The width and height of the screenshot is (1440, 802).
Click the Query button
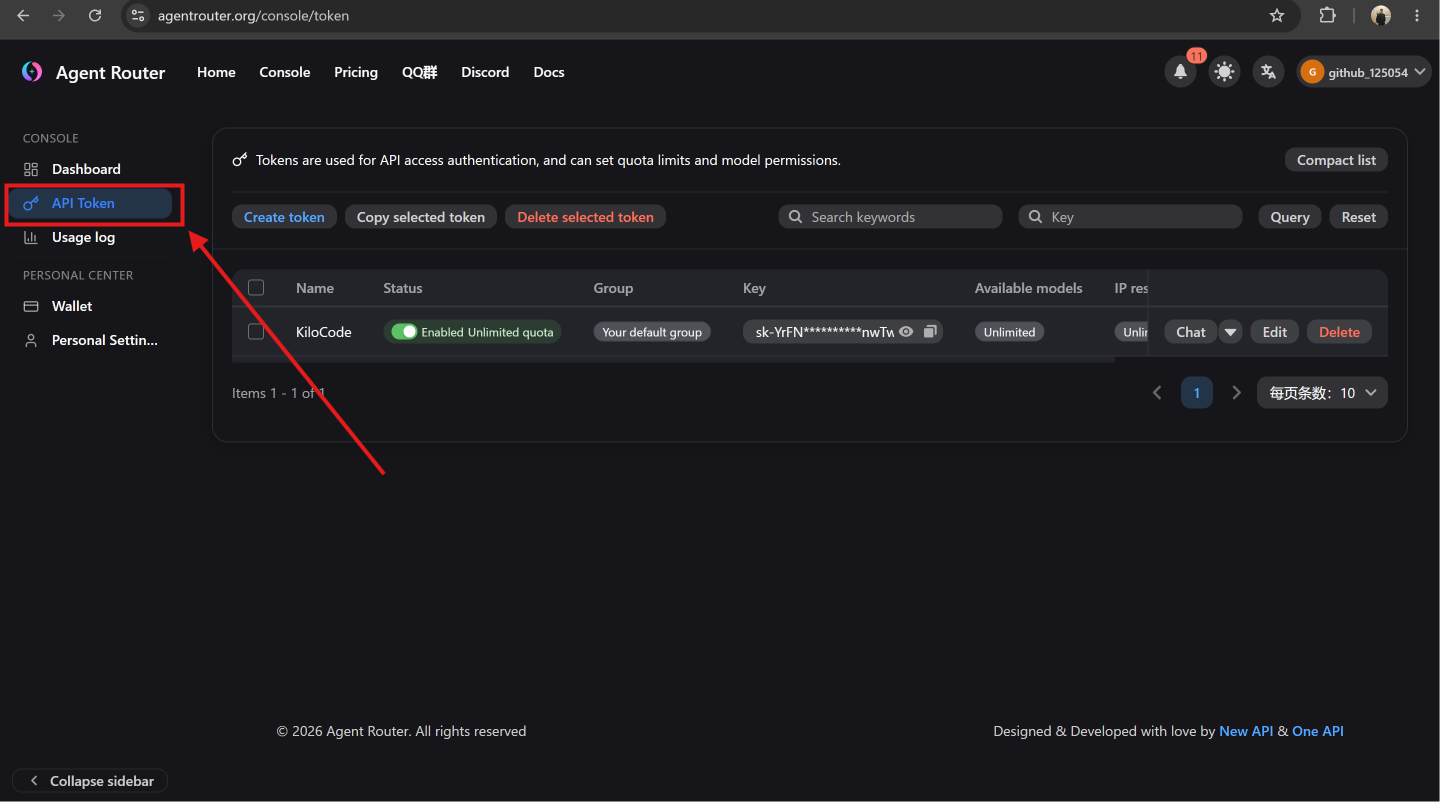pyautogui.click(x=1290, y=217)
